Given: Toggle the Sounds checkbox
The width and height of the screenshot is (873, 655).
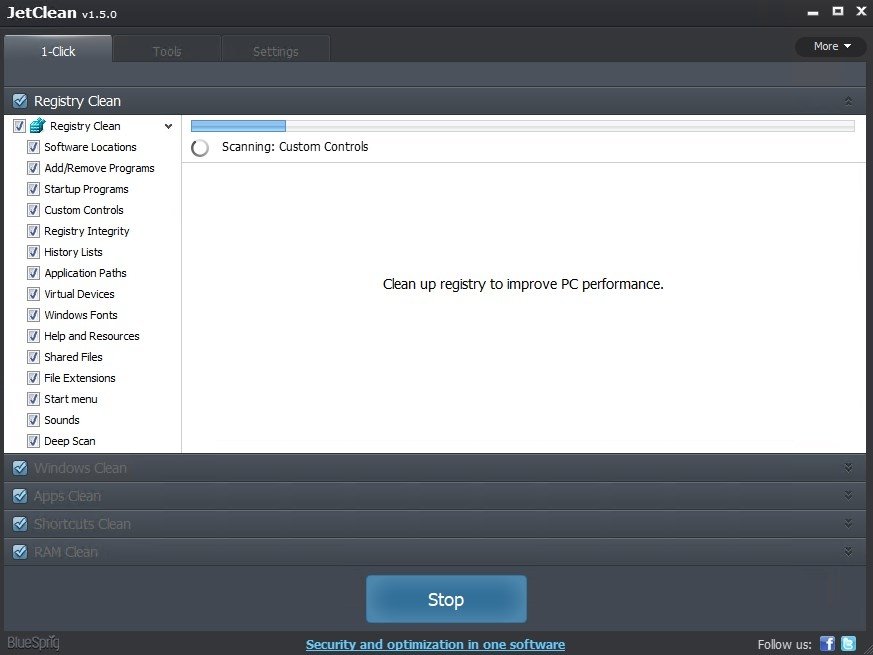Looking at the screenshot, I should tap(33, 420).
